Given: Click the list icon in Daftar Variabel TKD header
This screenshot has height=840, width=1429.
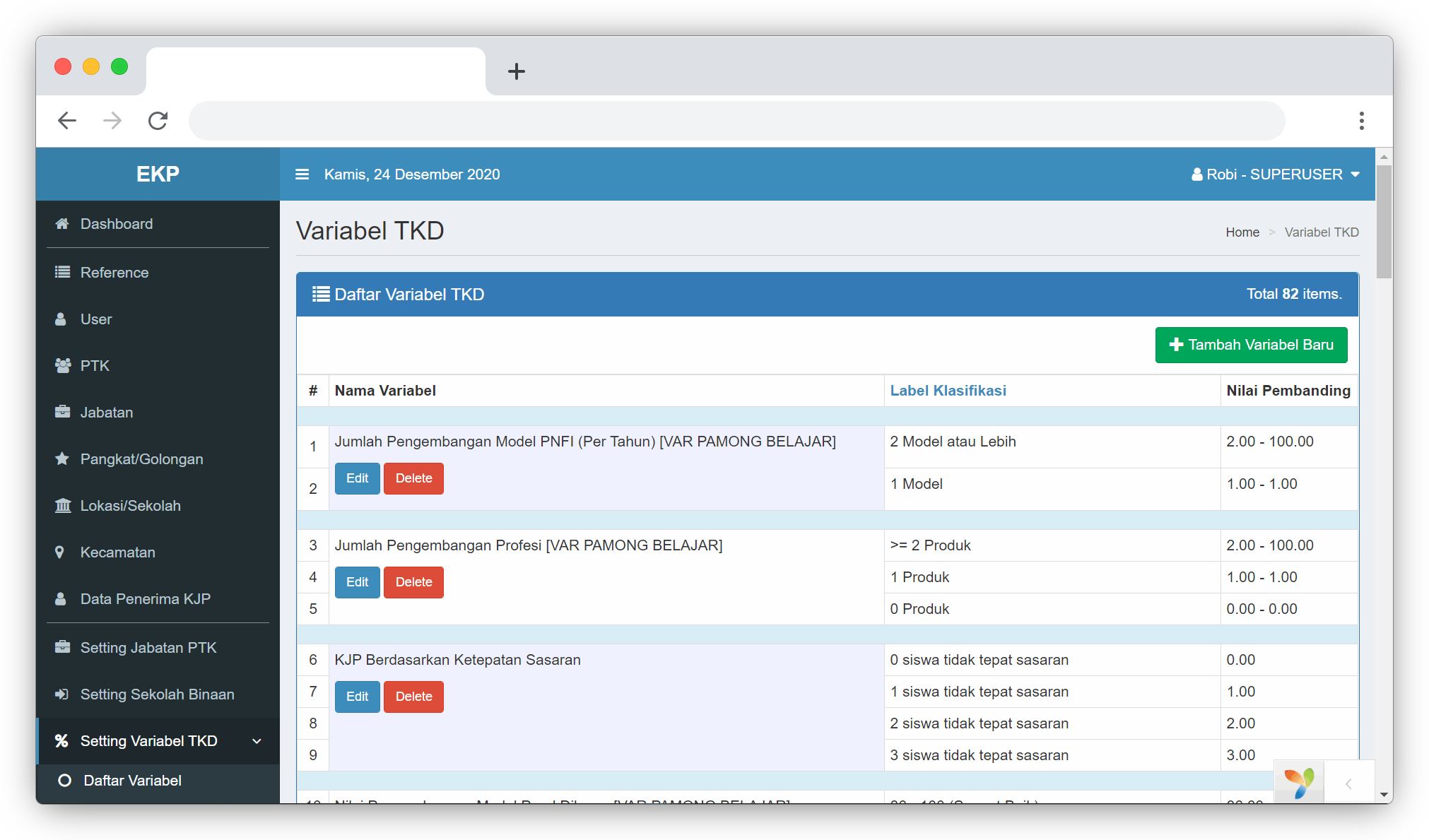Looking at the screenshot, I should pyautogui.click(x=321, y=295).
